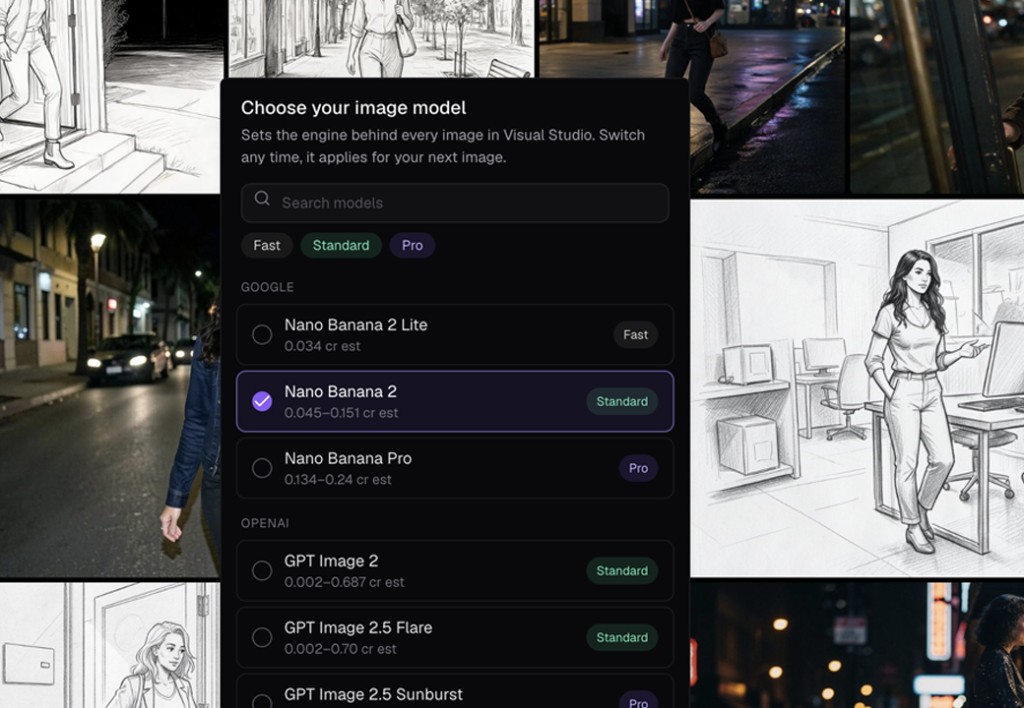
Task: Open the sketch of woman in office
Action: point(857,388)
